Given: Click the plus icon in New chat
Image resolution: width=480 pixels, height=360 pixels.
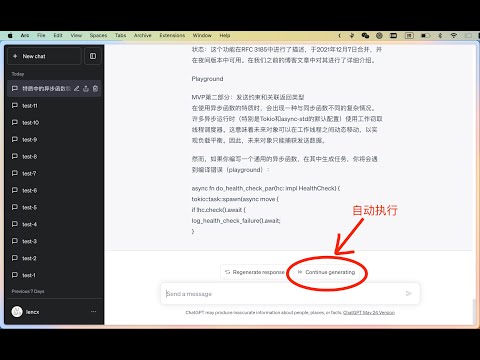Looking at the screenshot, I should (x=15, y=56).
